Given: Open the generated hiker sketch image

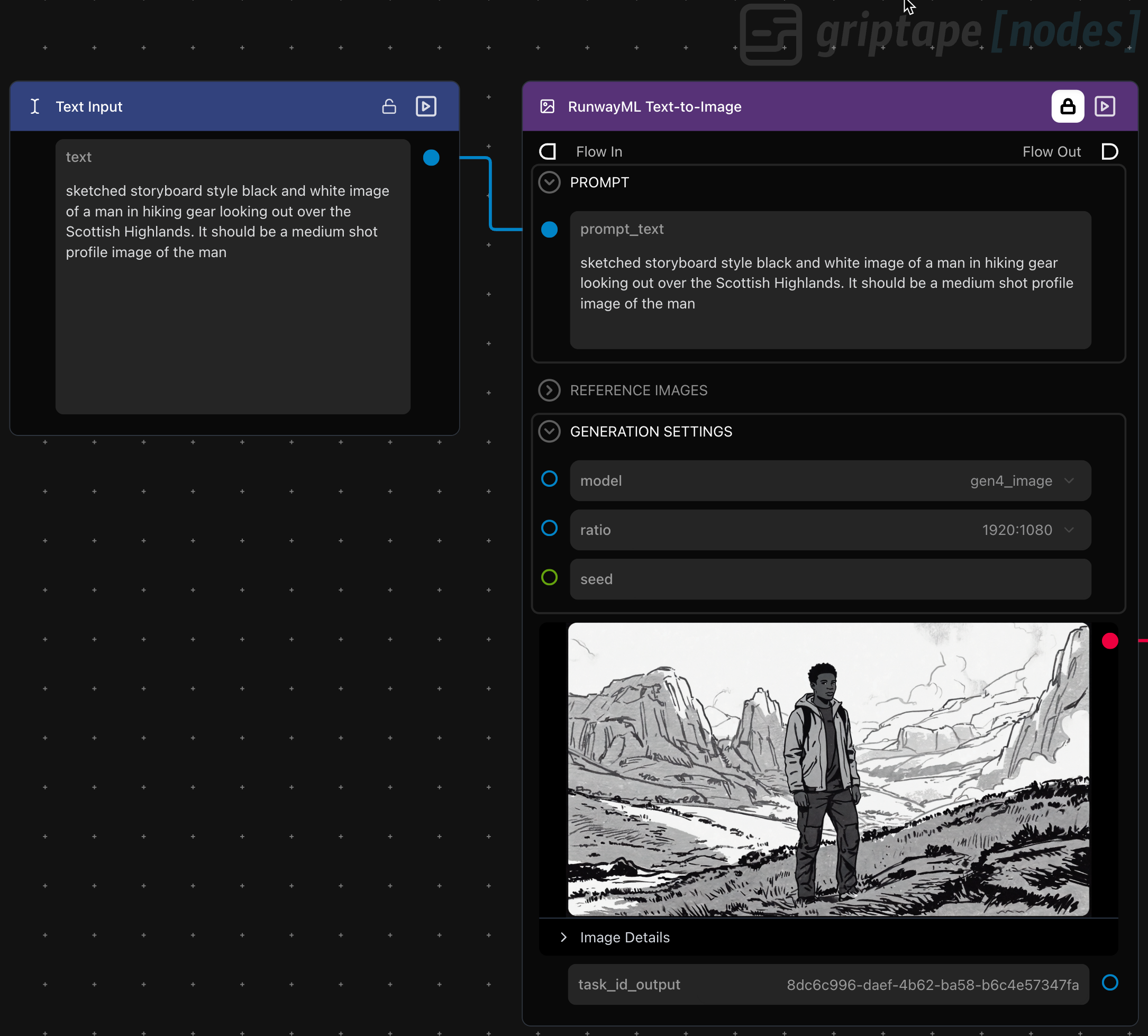Looking at the screenshot, I should tap(828, 769).
